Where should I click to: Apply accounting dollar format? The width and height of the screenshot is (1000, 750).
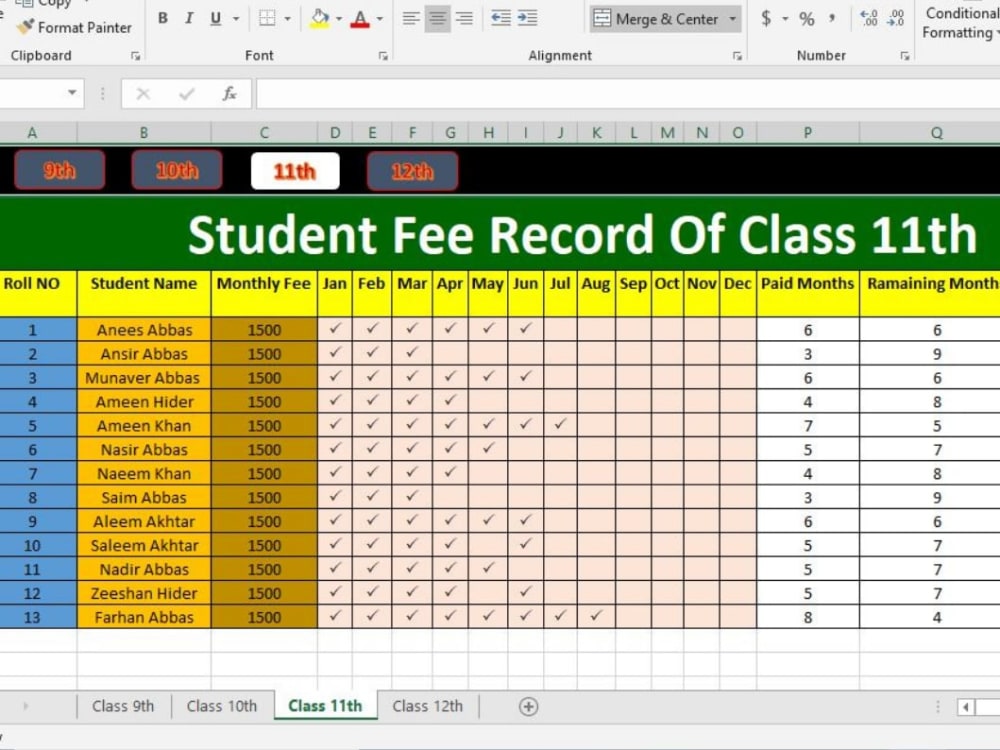766,18
